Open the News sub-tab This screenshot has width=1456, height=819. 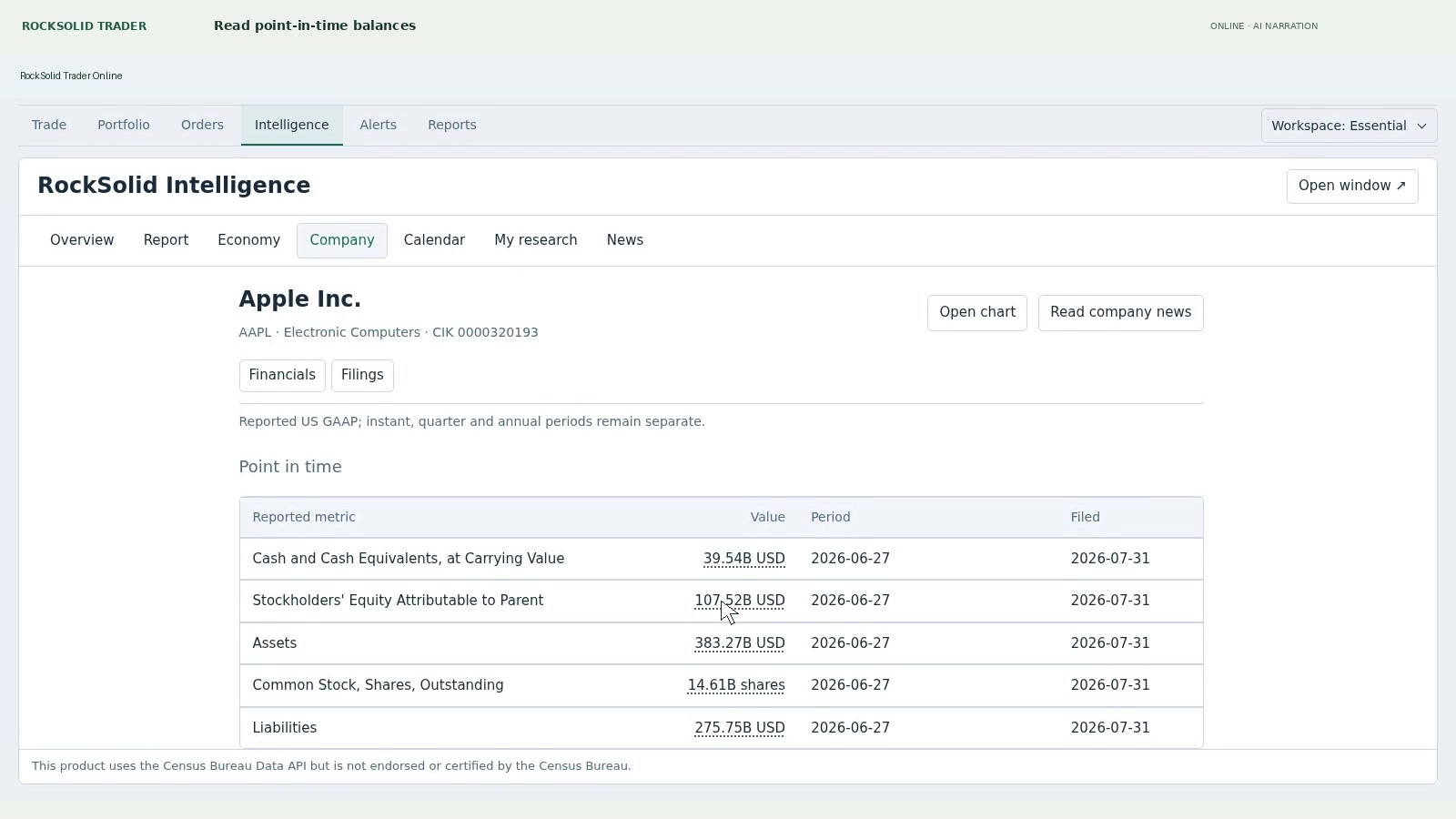pyautogui.click(x=624, y=240)
